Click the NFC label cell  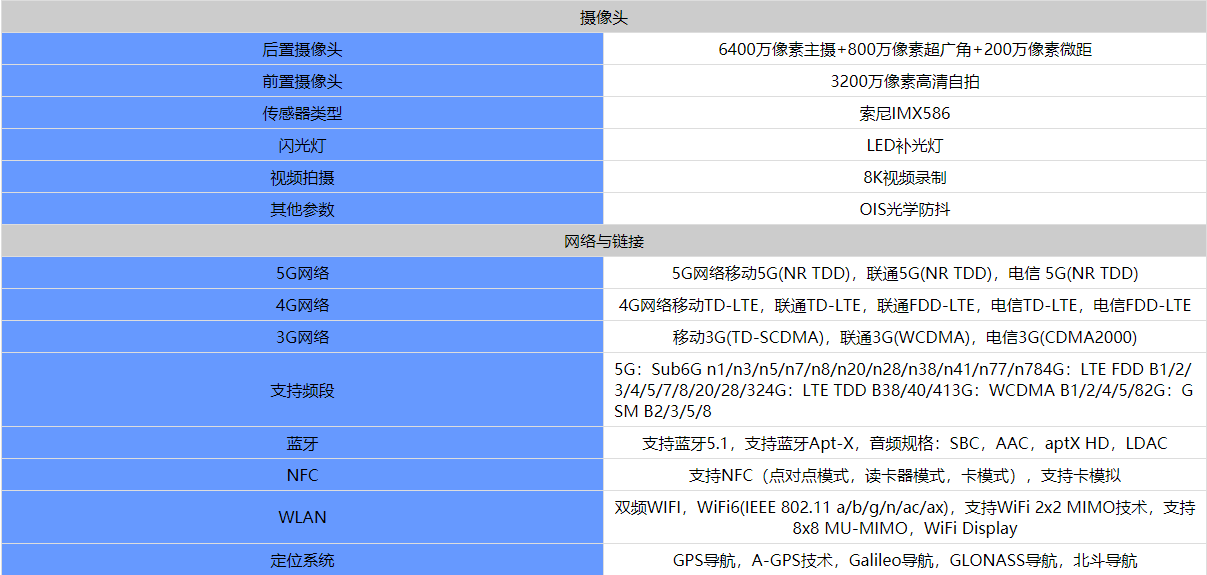click(302, 475)
